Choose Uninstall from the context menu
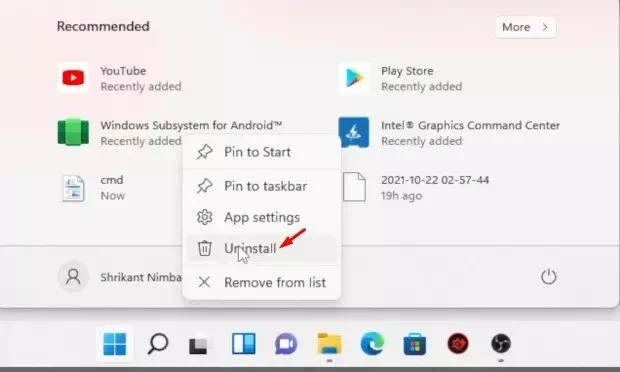The width and height of the screenshot is (620, 372). (x=262, y=248)
